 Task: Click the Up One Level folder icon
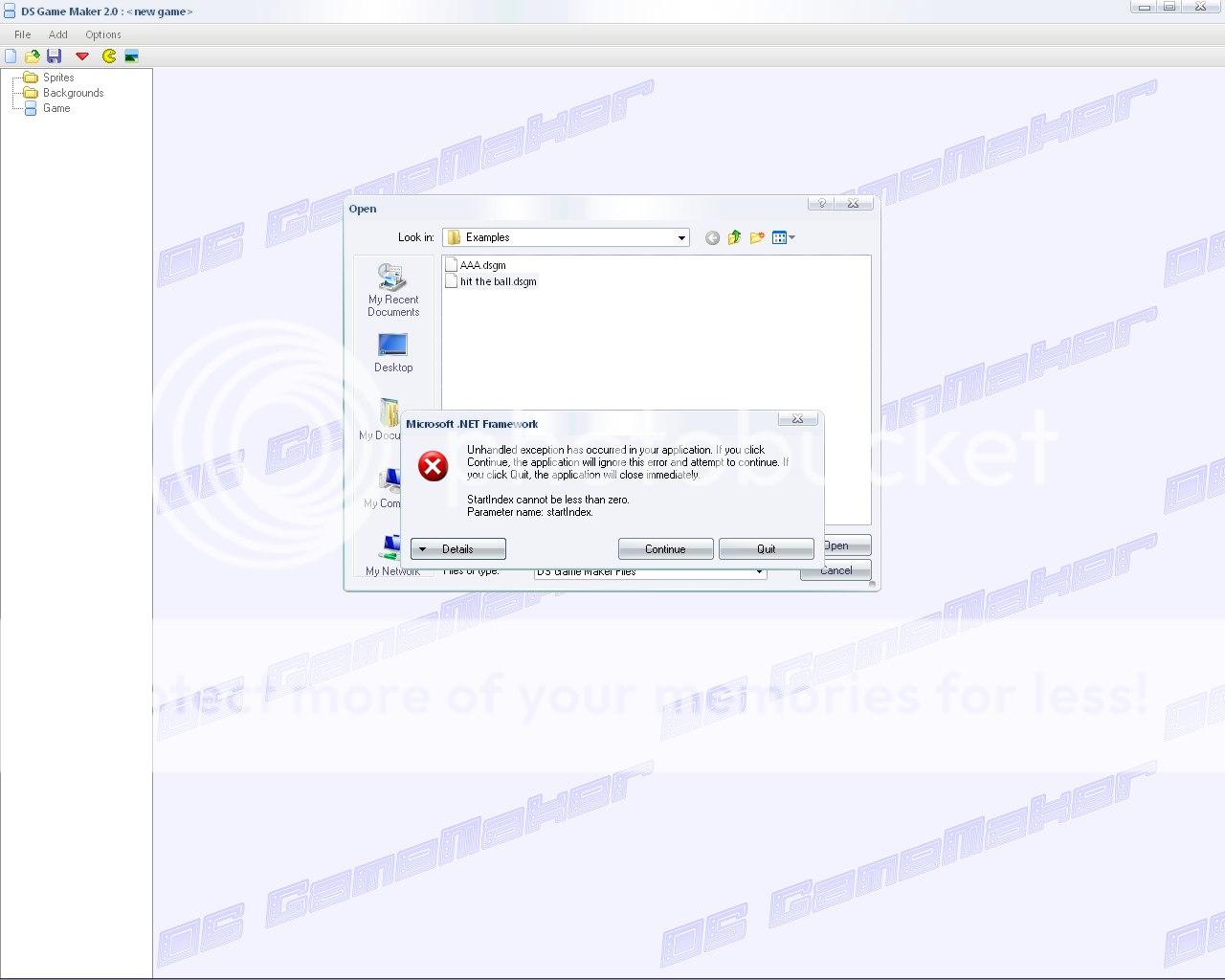(x=734, y=237)
